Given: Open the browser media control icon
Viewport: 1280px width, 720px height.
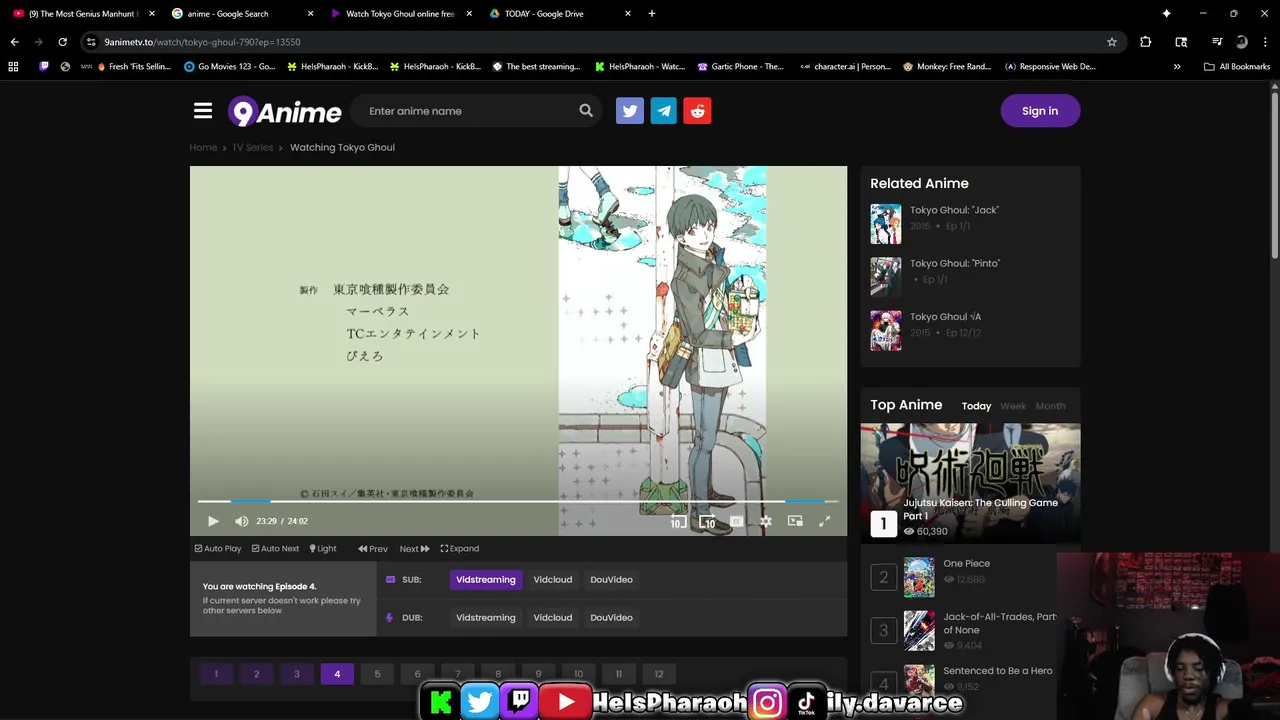Looking at the screenshot, I should [x=1217, y=42].
